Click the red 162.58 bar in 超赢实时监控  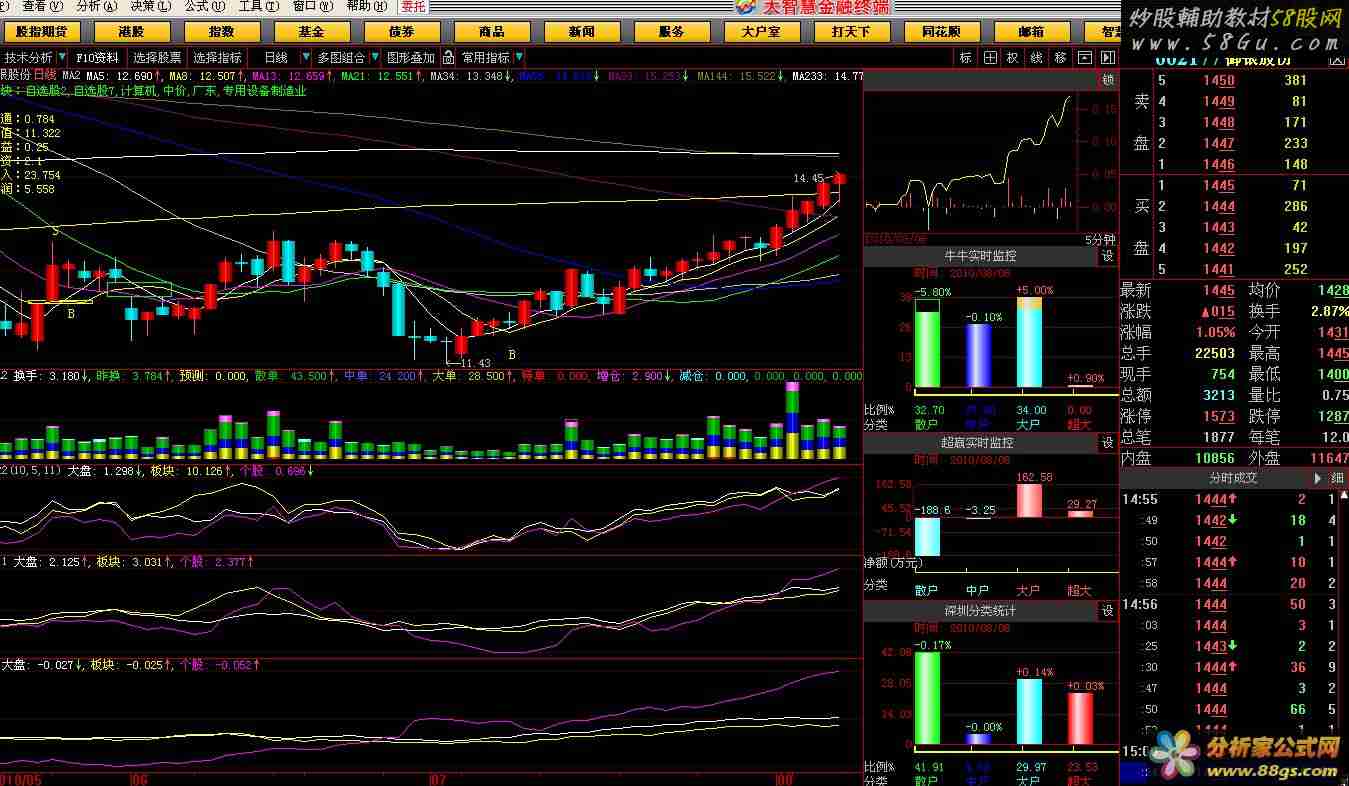tap(1029, 502)
